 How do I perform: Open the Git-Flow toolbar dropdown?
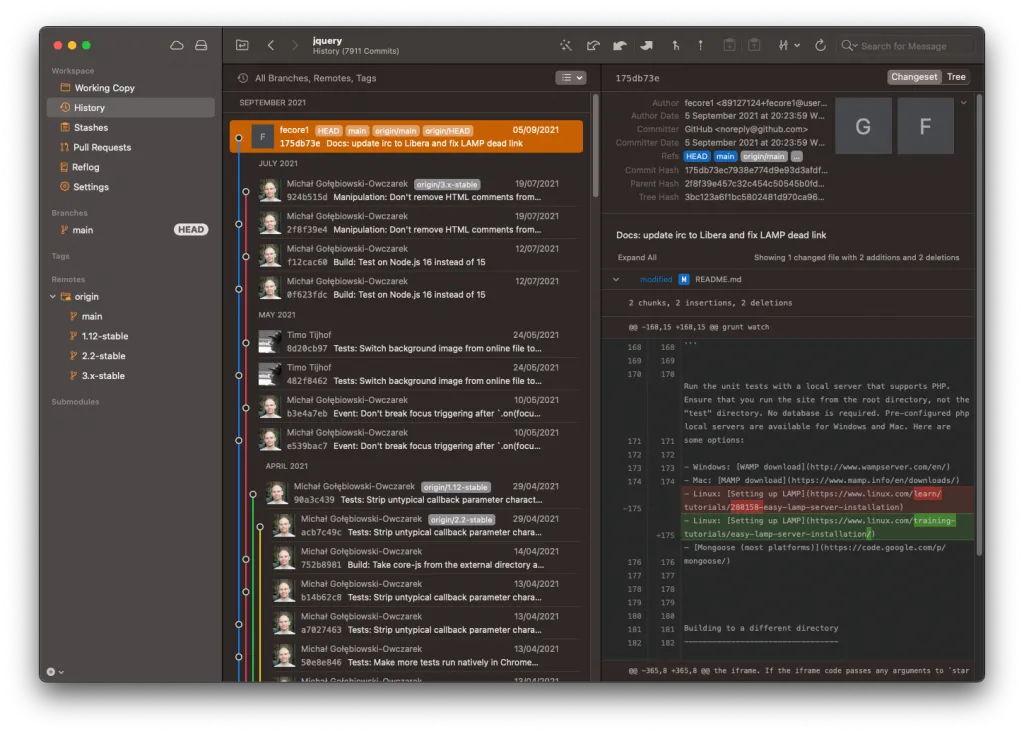pyautogui.click(x=789, y=45)
